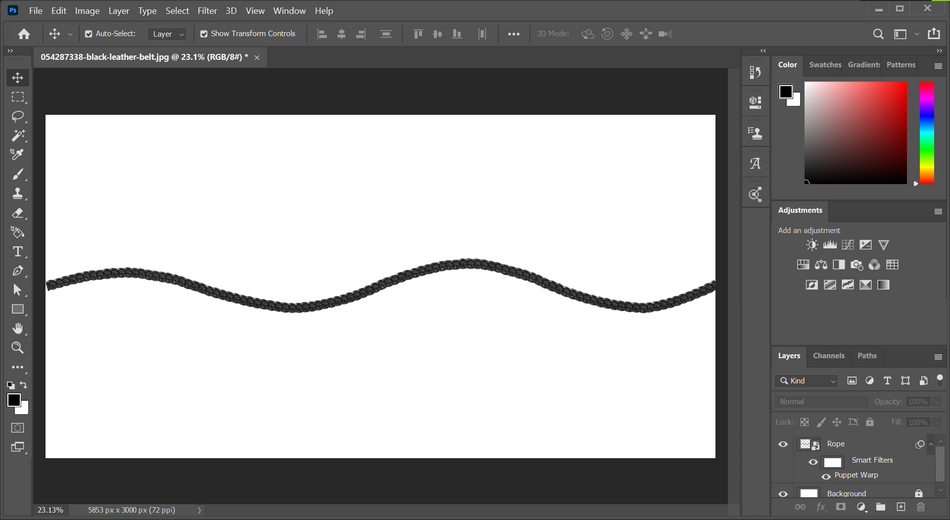The height and width of the screenshot is (520, 950).
Task: Select the Move tool
Action: pyautogui.click(x=18, y=78)
